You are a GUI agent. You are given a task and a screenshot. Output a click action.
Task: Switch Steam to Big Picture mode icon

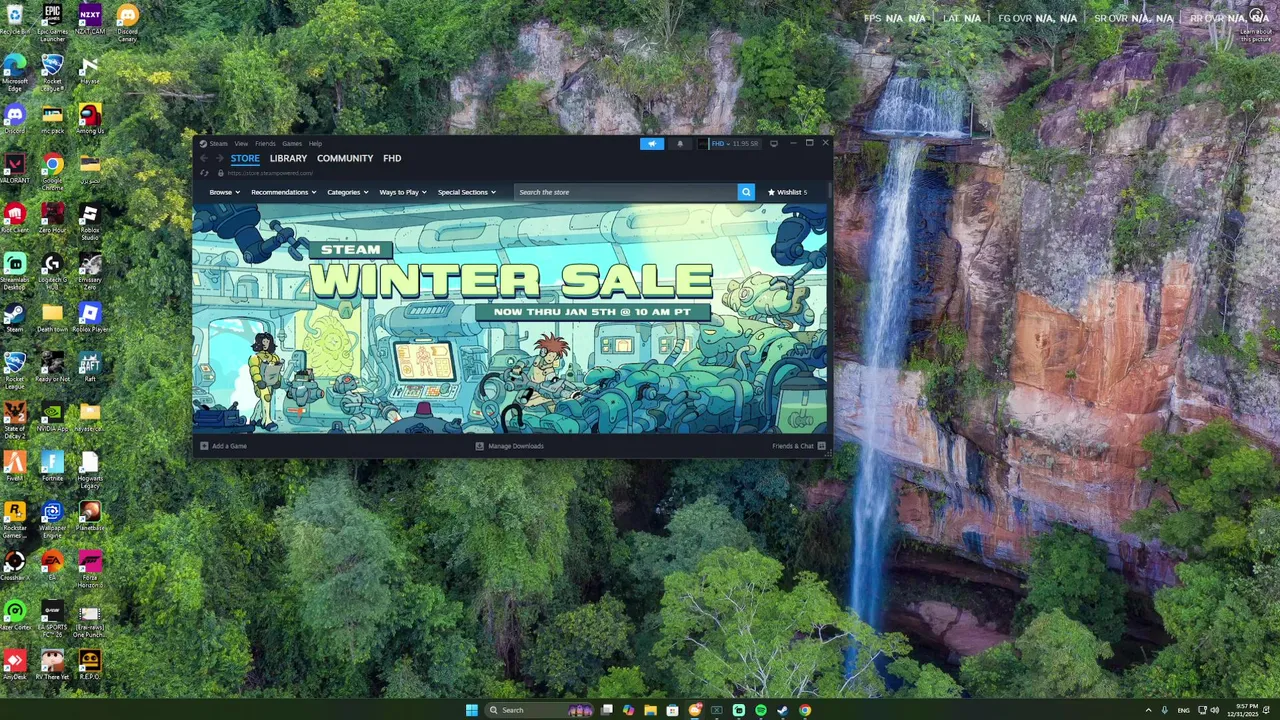(773, 144)
